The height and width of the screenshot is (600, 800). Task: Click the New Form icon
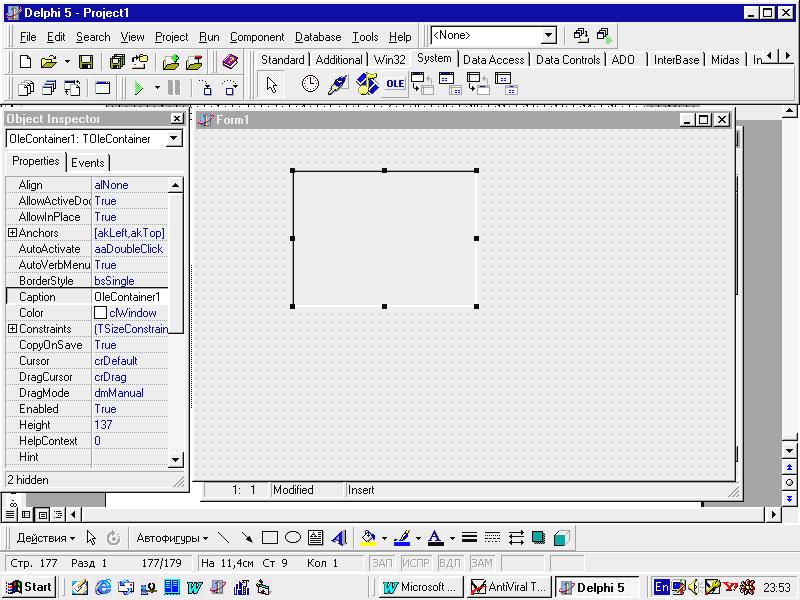tap(103, 88)
